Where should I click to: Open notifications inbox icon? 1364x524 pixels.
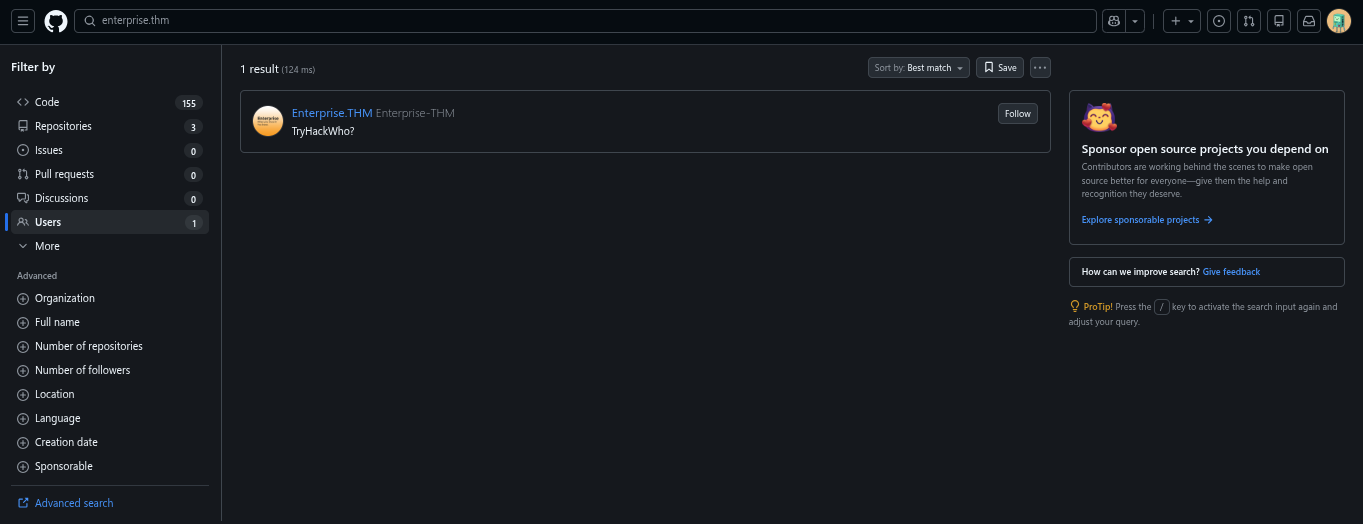1309,21
